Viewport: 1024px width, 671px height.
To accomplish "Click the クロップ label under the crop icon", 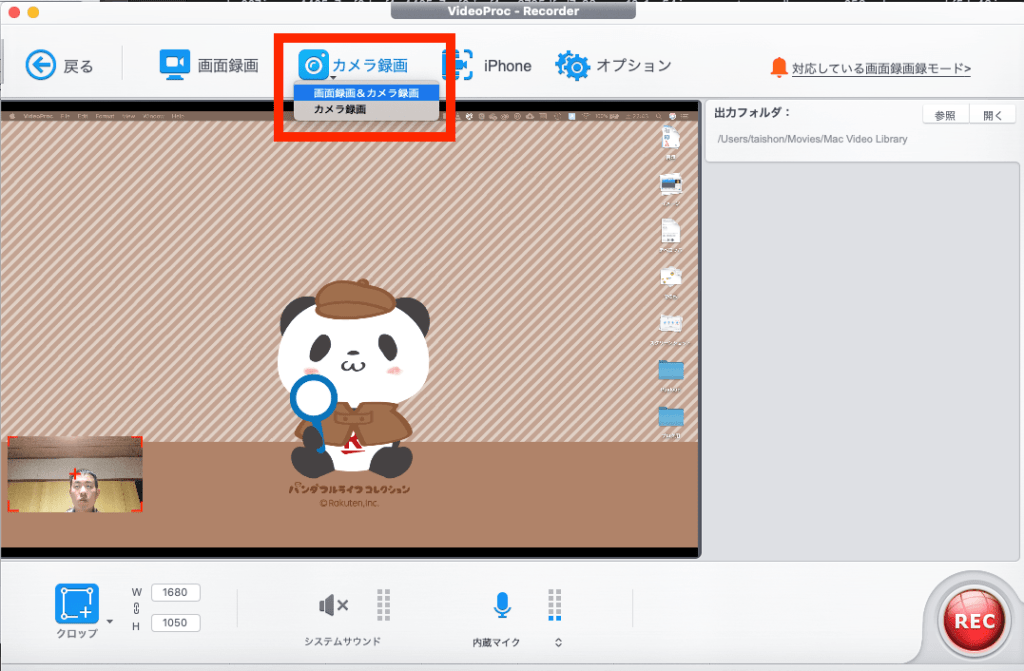I will point(77,633).
